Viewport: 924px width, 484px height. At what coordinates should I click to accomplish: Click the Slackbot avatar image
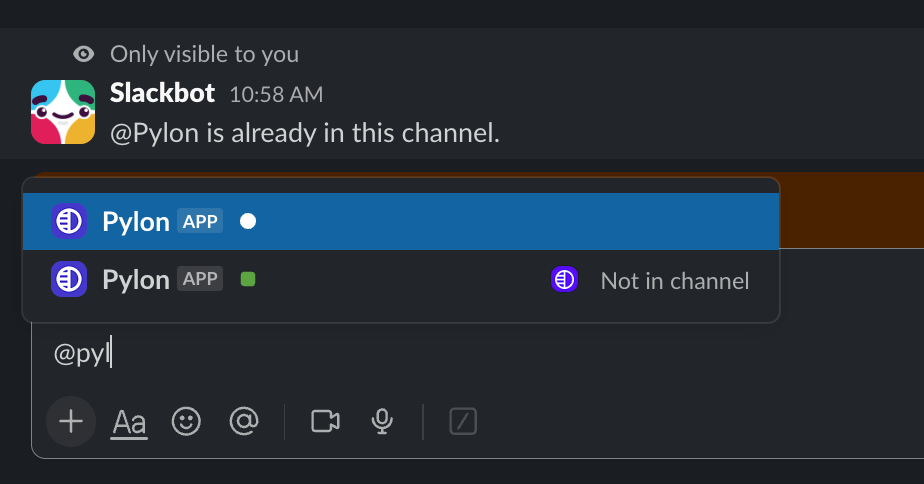pyautogui.click(x=63, y=112)
